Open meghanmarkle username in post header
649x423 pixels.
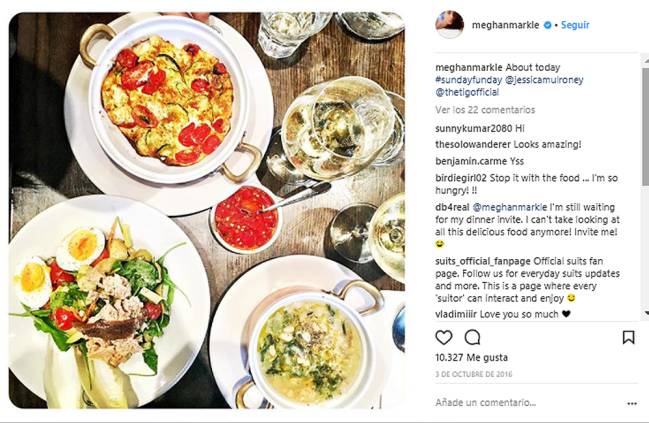[x=505, y=25]
